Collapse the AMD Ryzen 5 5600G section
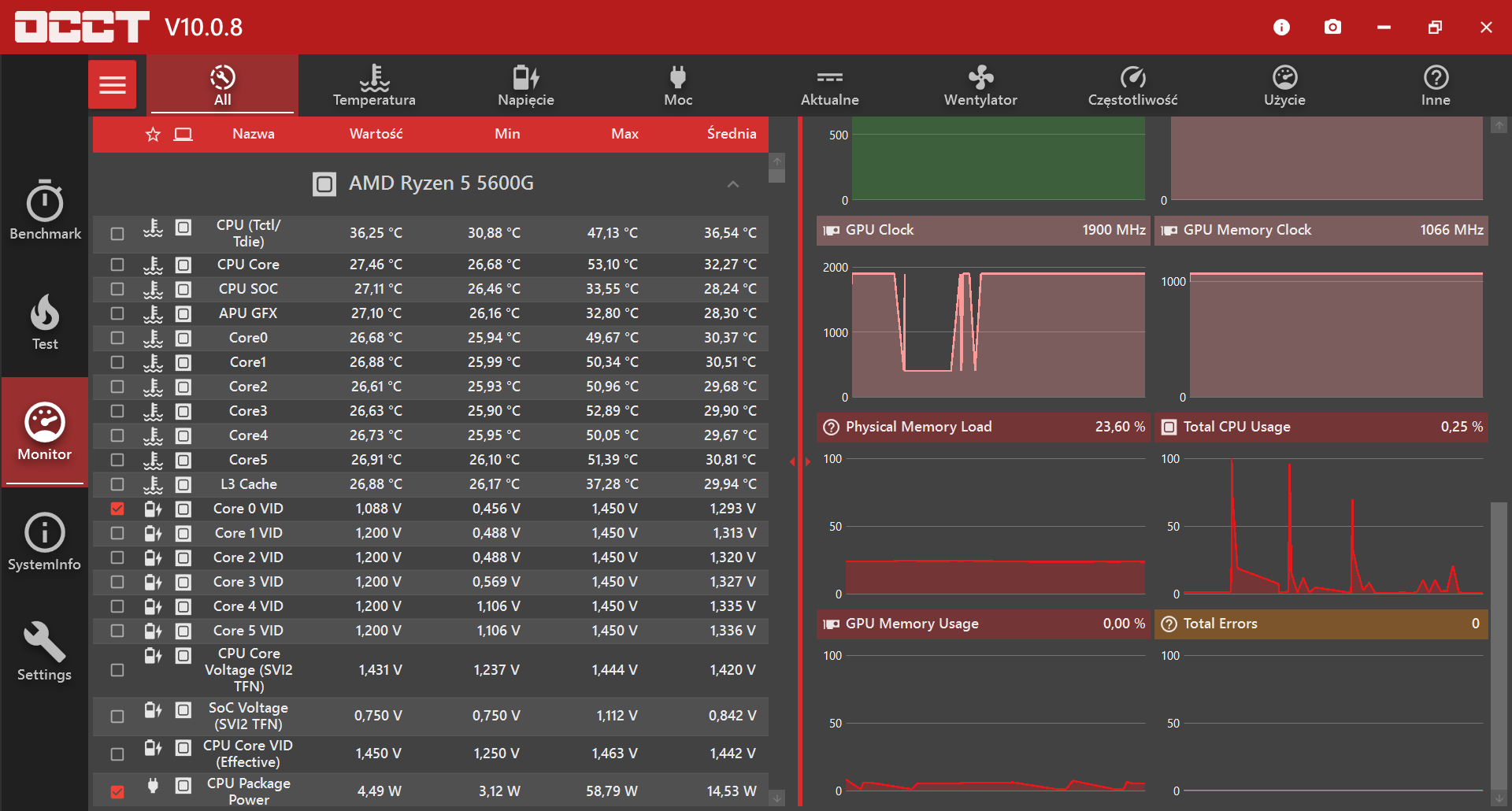 pyautogui.click(x=733, y=184)
